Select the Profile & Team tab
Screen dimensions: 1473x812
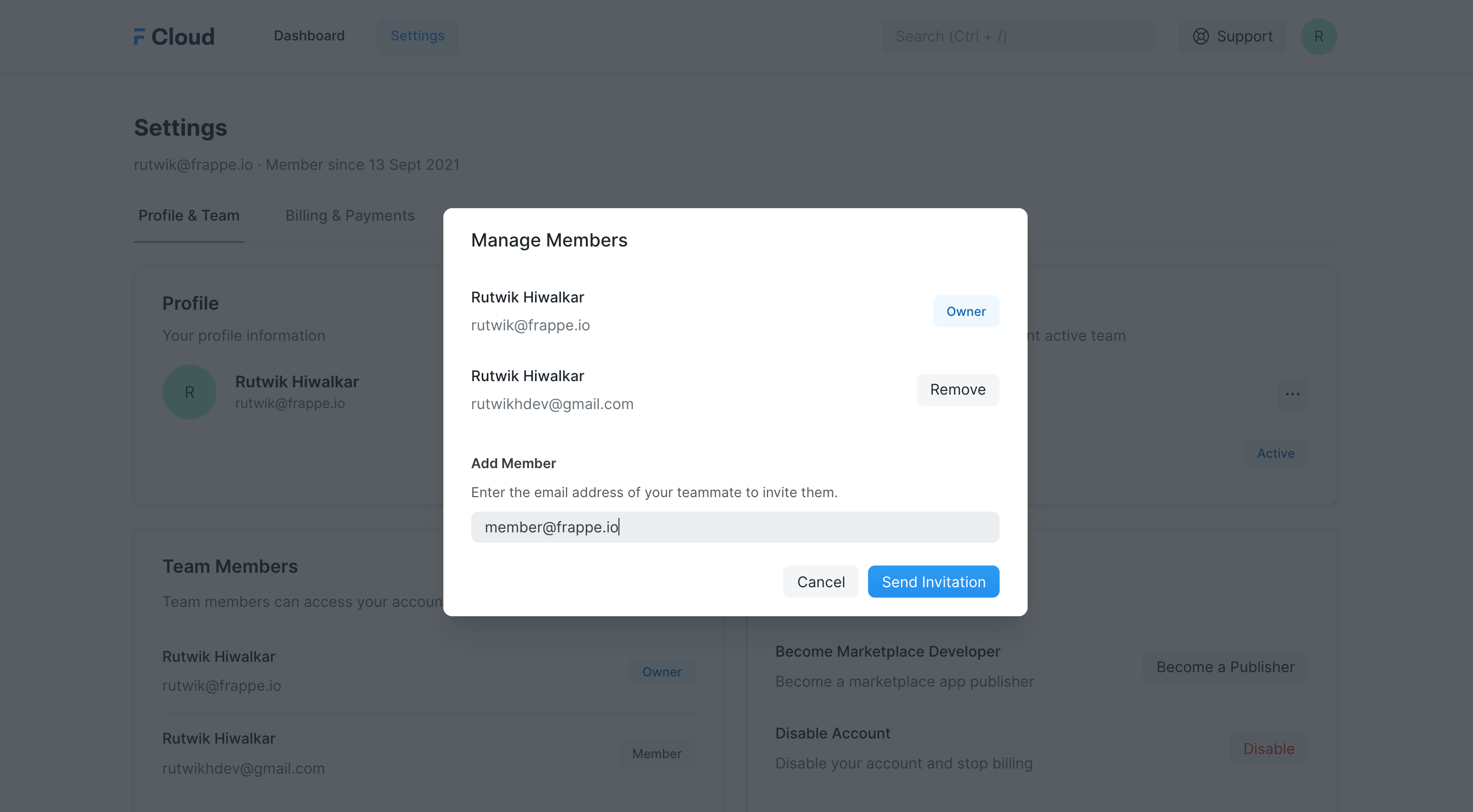189,215
